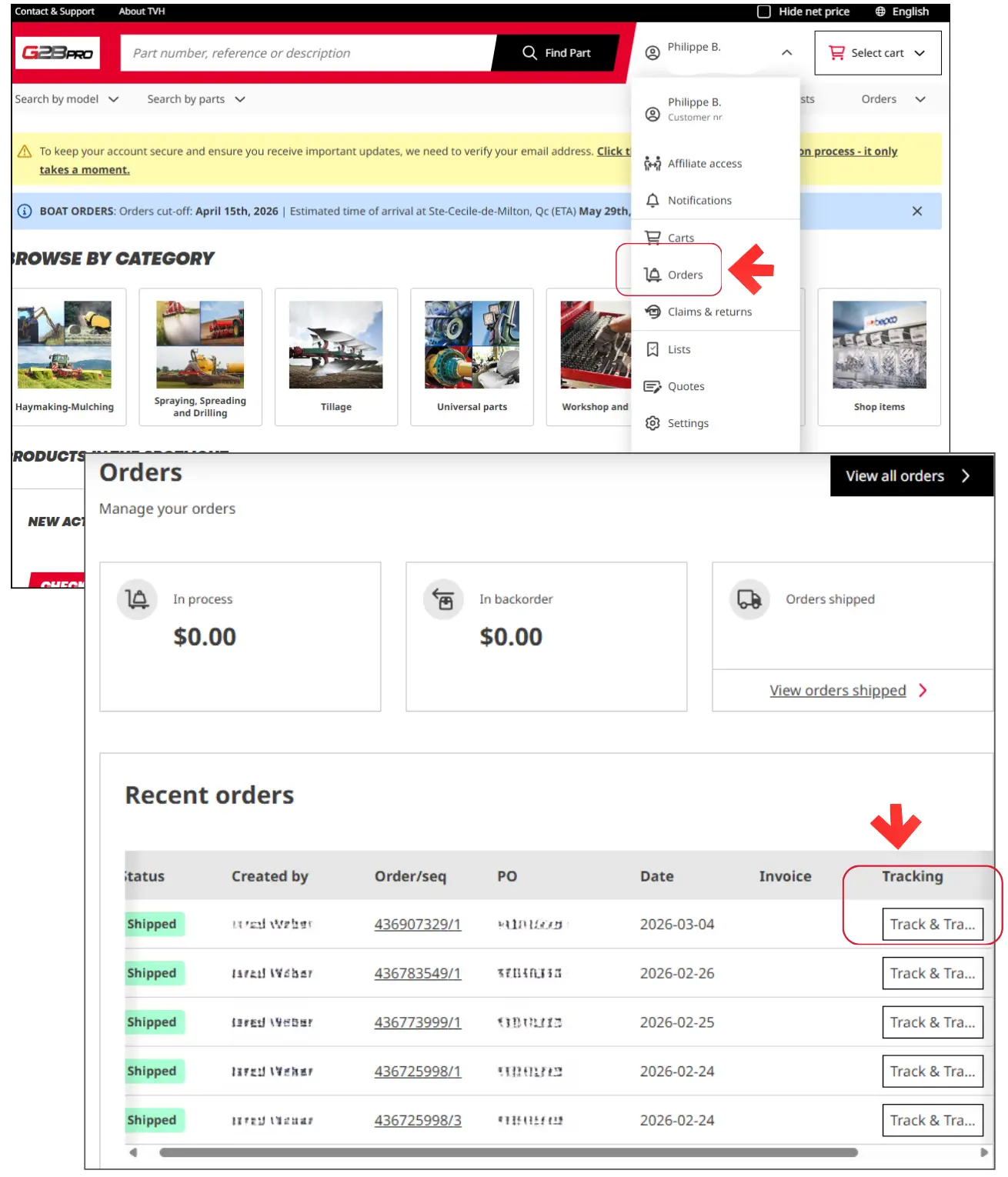This screenshot has width=1008, height=1177.
Task: Expand the Search by parts dropdown
Action: click(x=195, y=99)
